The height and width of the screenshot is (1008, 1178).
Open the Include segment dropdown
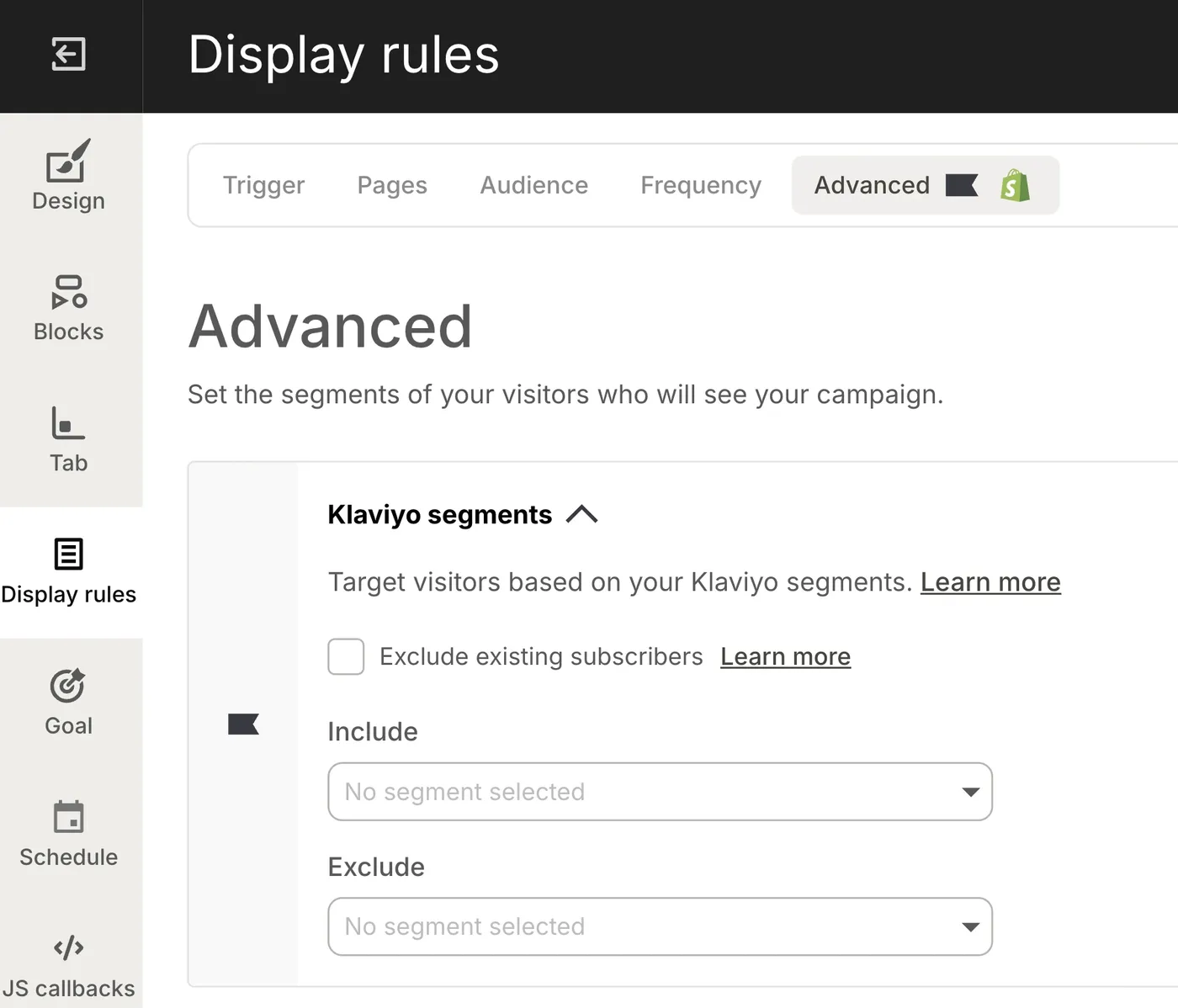pos(660,792)
